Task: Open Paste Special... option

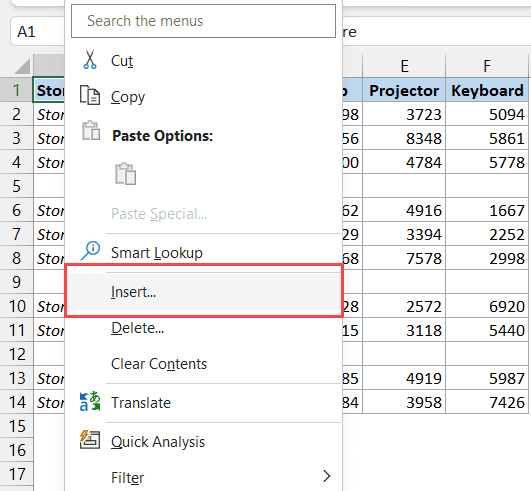Action: (159, 214)
